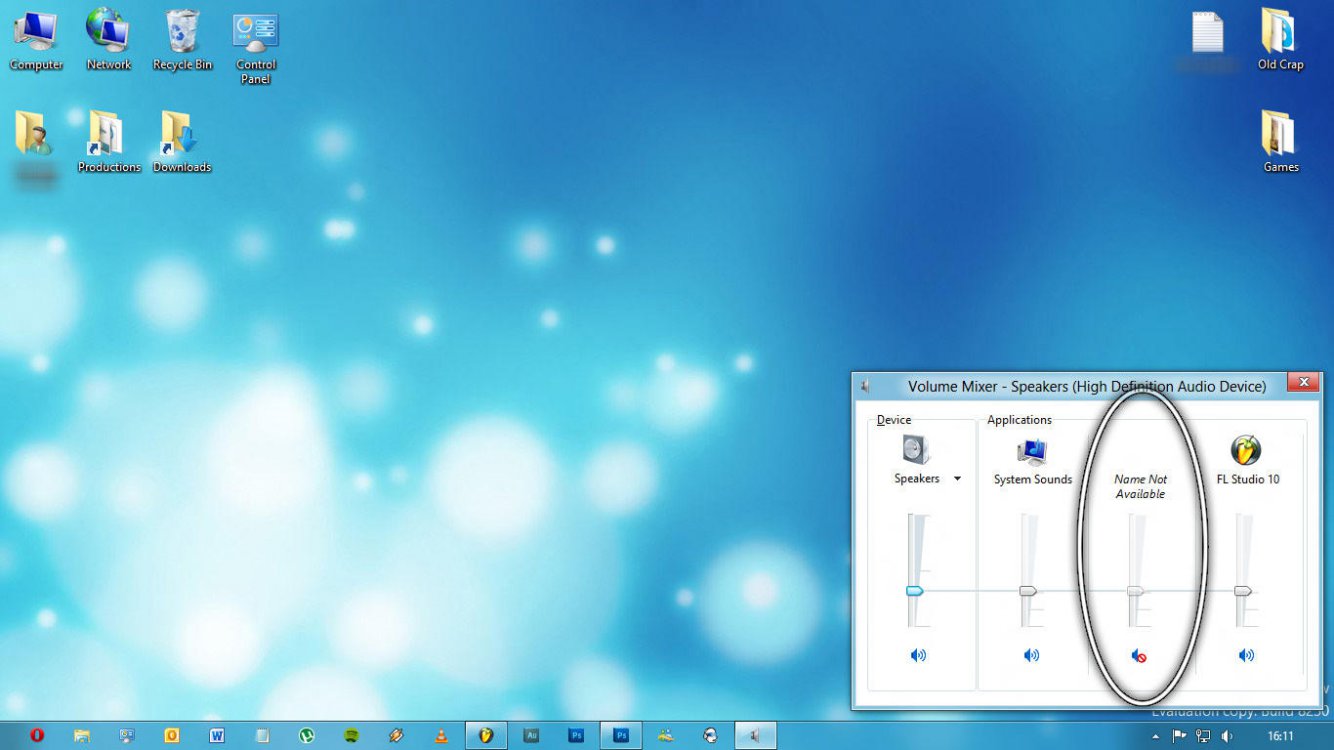The height and width of the screenshot is (750, 1334).
Task: Select the Downloads folder shortcut
Action: click(181, 142)
